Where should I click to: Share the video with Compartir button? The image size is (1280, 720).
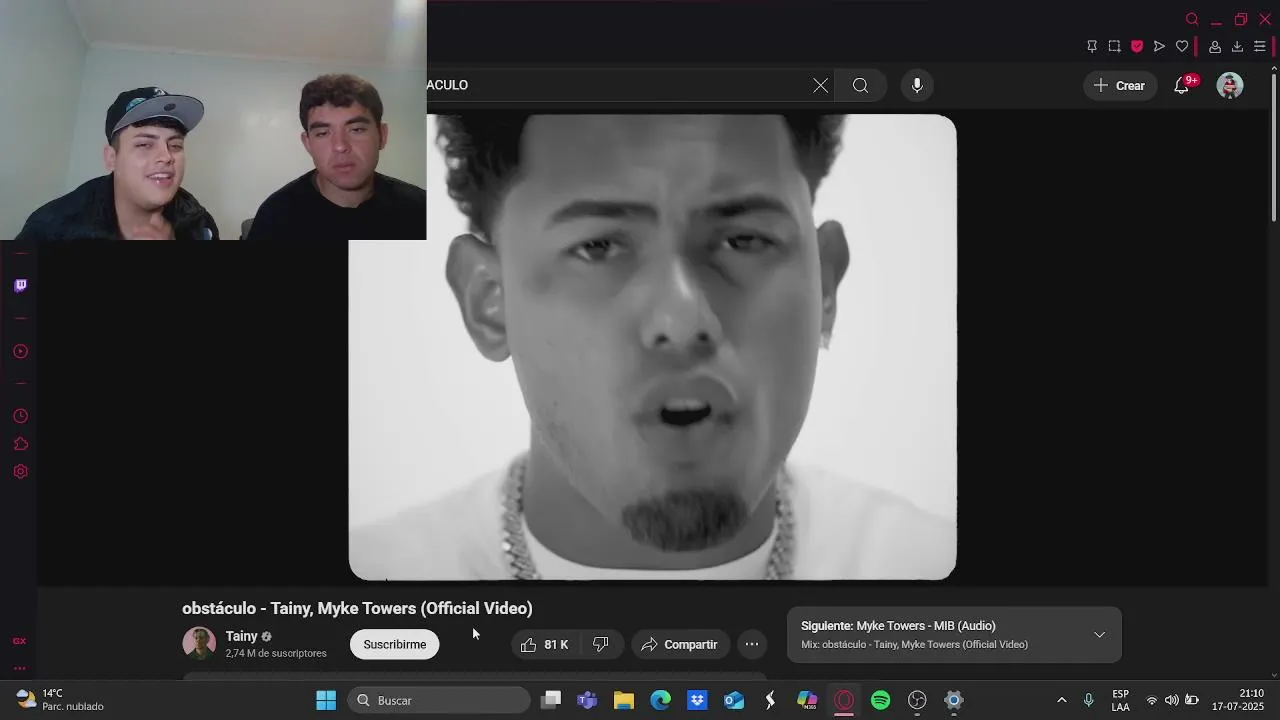click(x=680, y=645)
